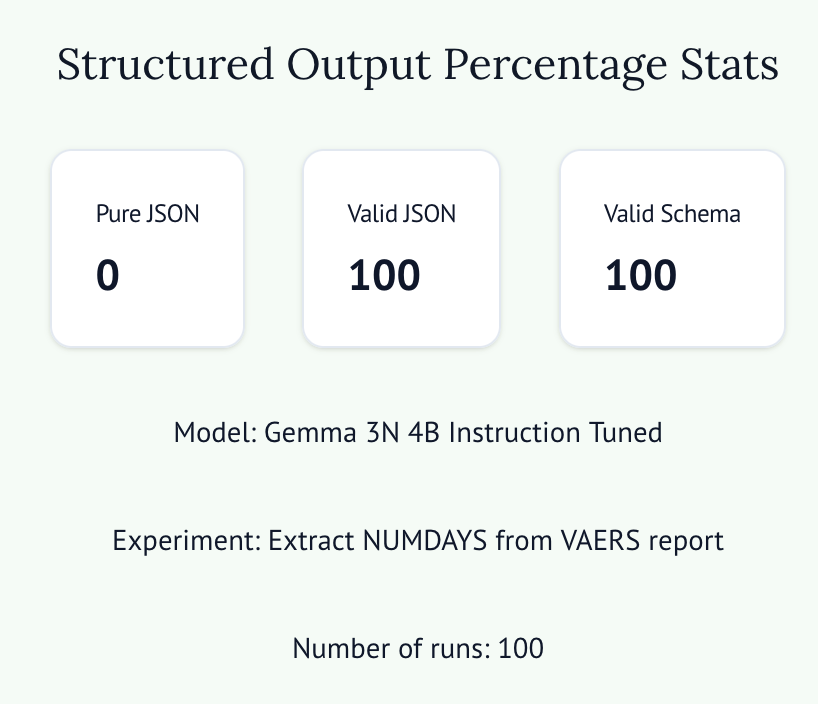Click the word VAERS in experiment line
Image resolution: width=818 pixels, height=704 pixels.
(x=600, y=540)
